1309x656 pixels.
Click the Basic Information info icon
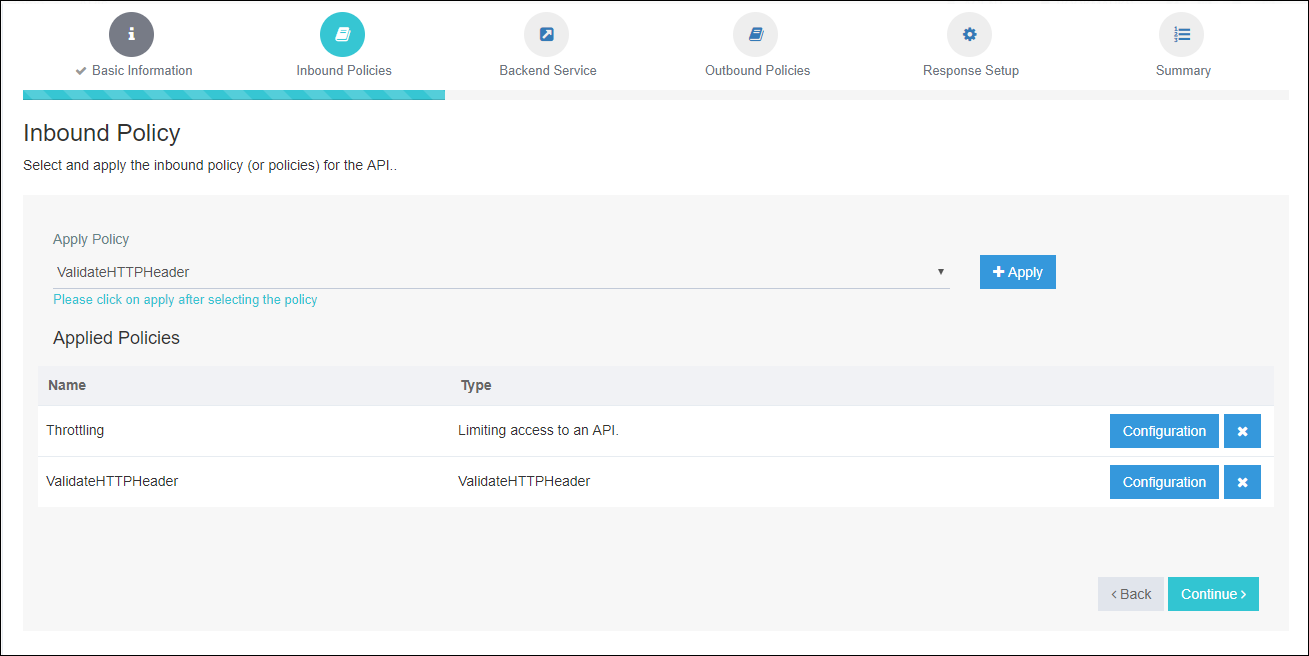(131, 33)
